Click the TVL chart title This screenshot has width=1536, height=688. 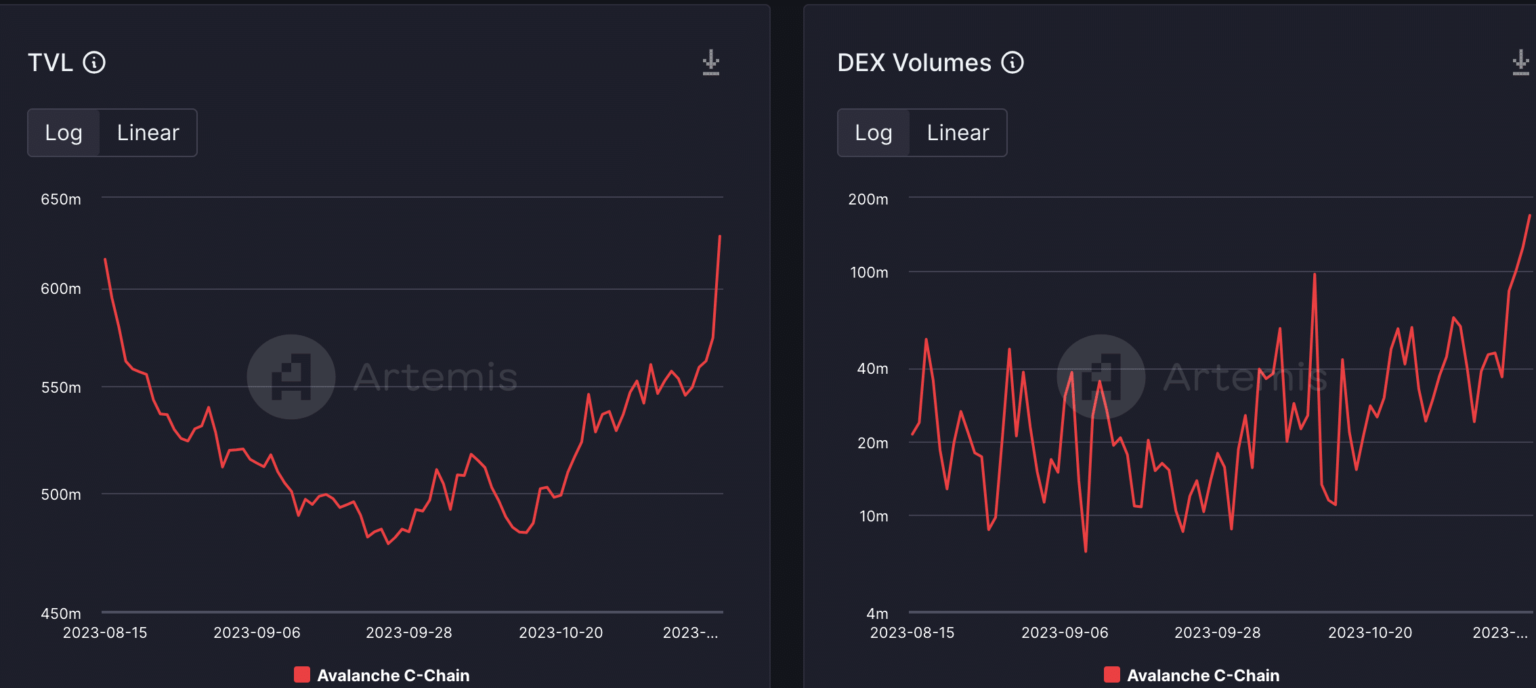50,63
